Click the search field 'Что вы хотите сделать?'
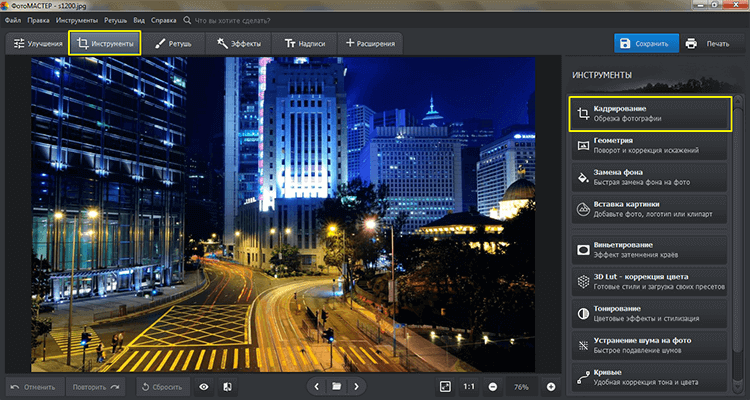Screen dimensions: 750x400 pos(225,20)
